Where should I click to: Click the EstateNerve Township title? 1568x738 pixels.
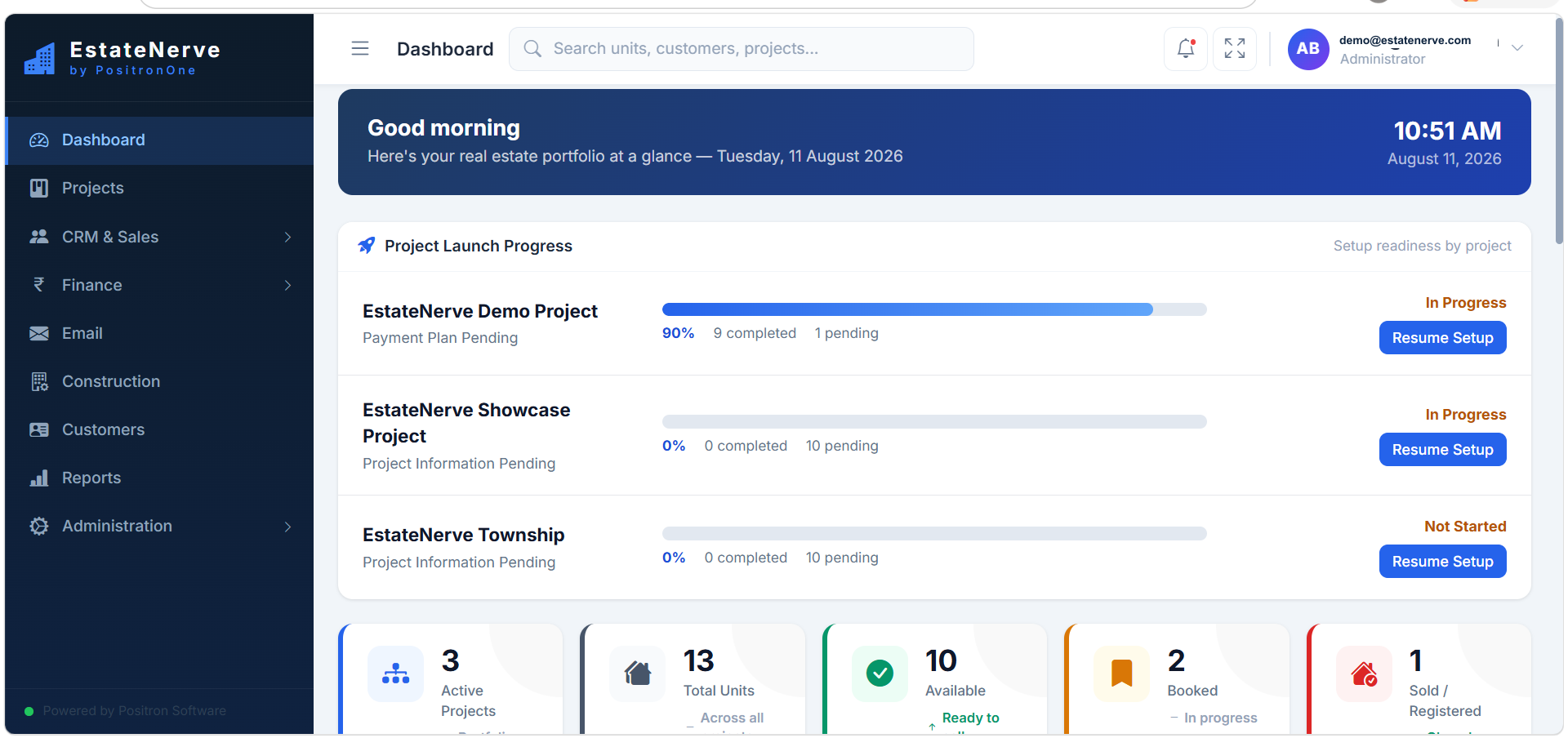[x=464, y=535]
